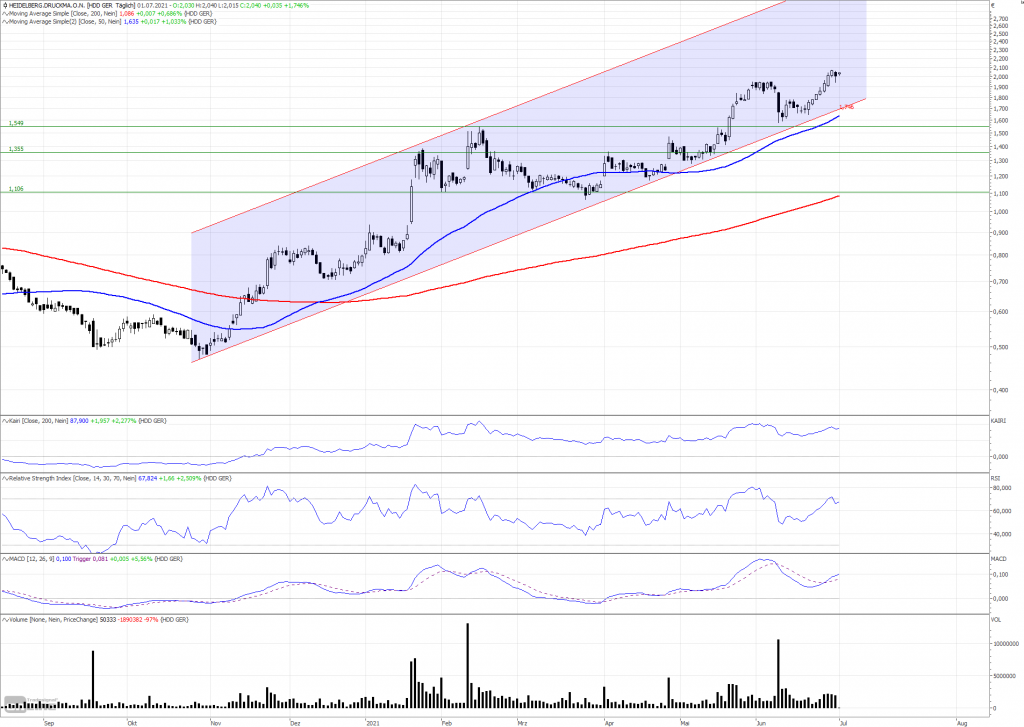Click the icon before Relative Strength Index label

5,479
